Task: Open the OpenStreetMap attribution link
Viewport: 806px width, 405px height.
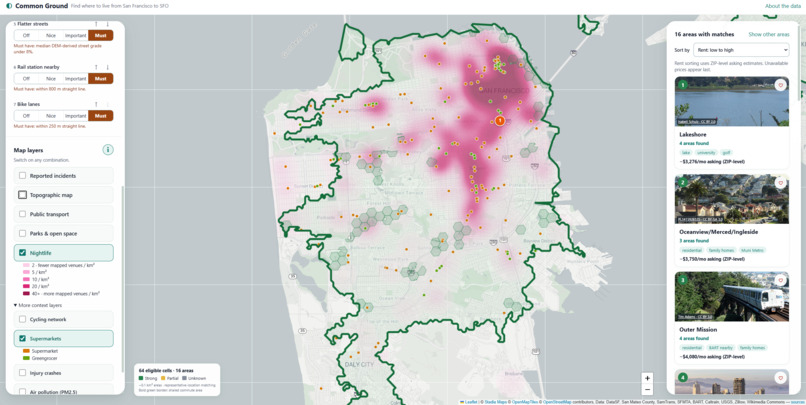Action: coord(559,401)
